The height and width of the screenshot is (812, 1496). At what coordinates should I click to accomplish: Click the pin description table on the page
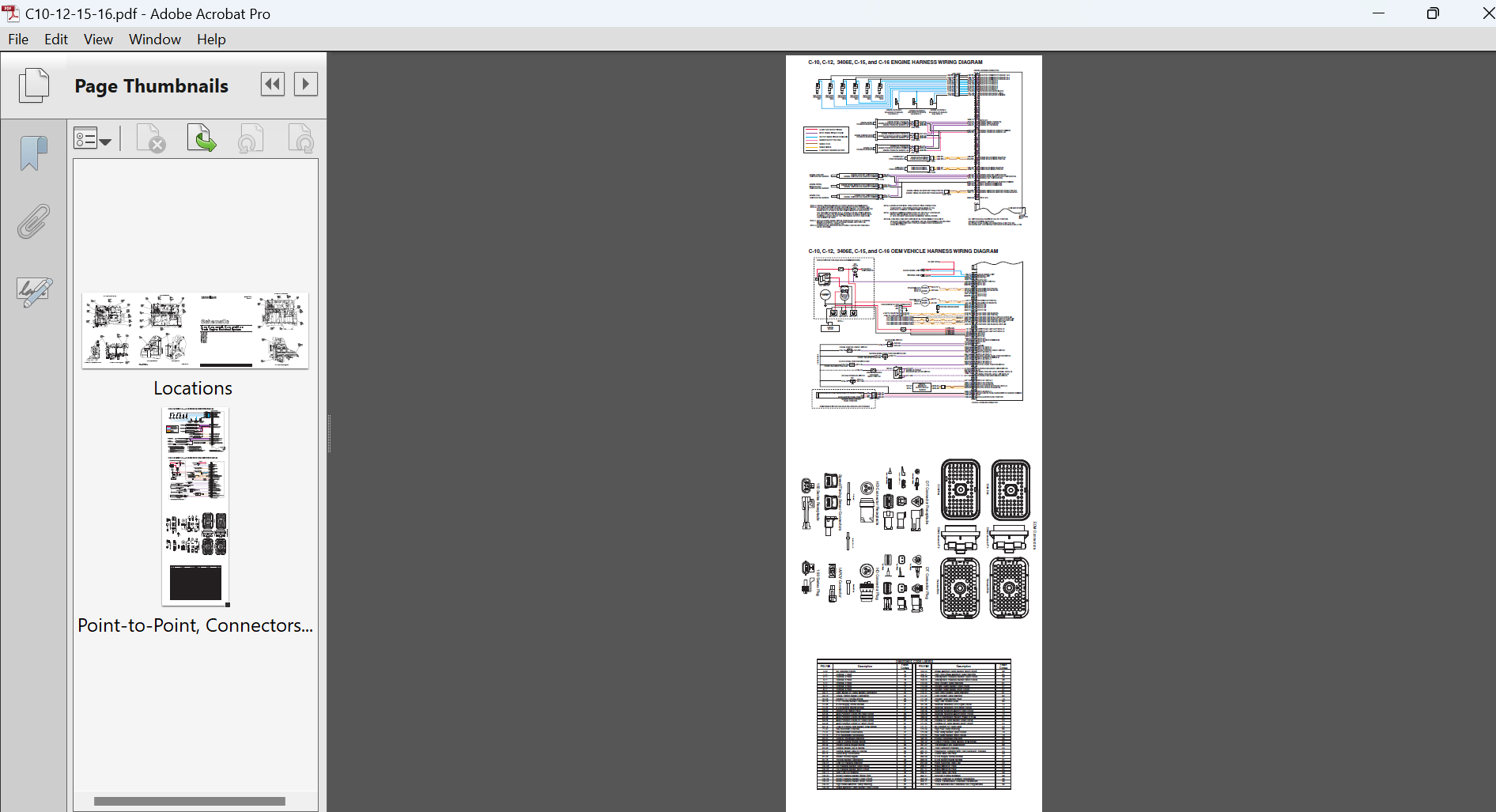(x=914, y=724)
